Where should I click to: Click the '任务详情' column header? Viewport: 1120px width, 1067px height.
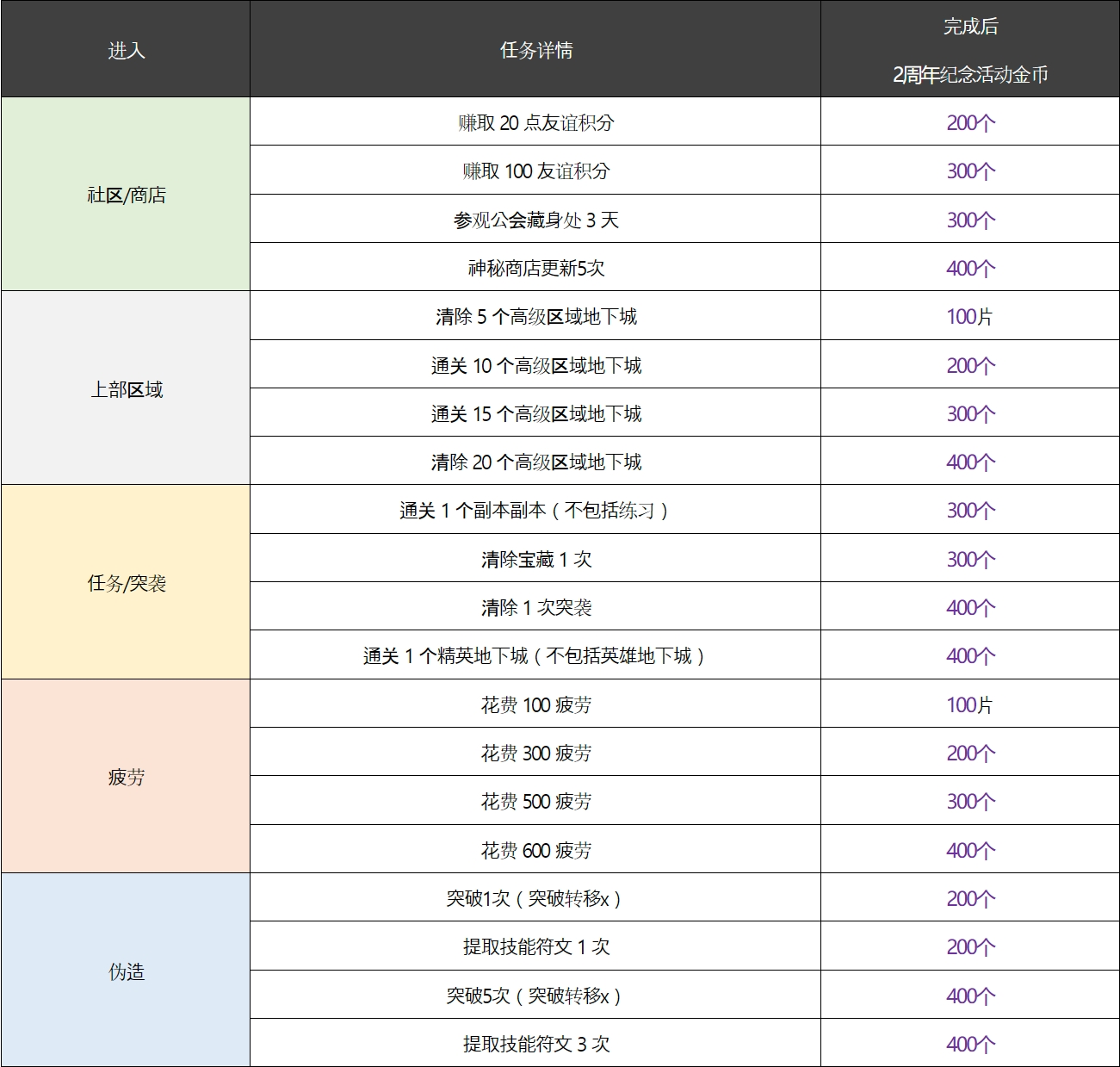(535, 51)
